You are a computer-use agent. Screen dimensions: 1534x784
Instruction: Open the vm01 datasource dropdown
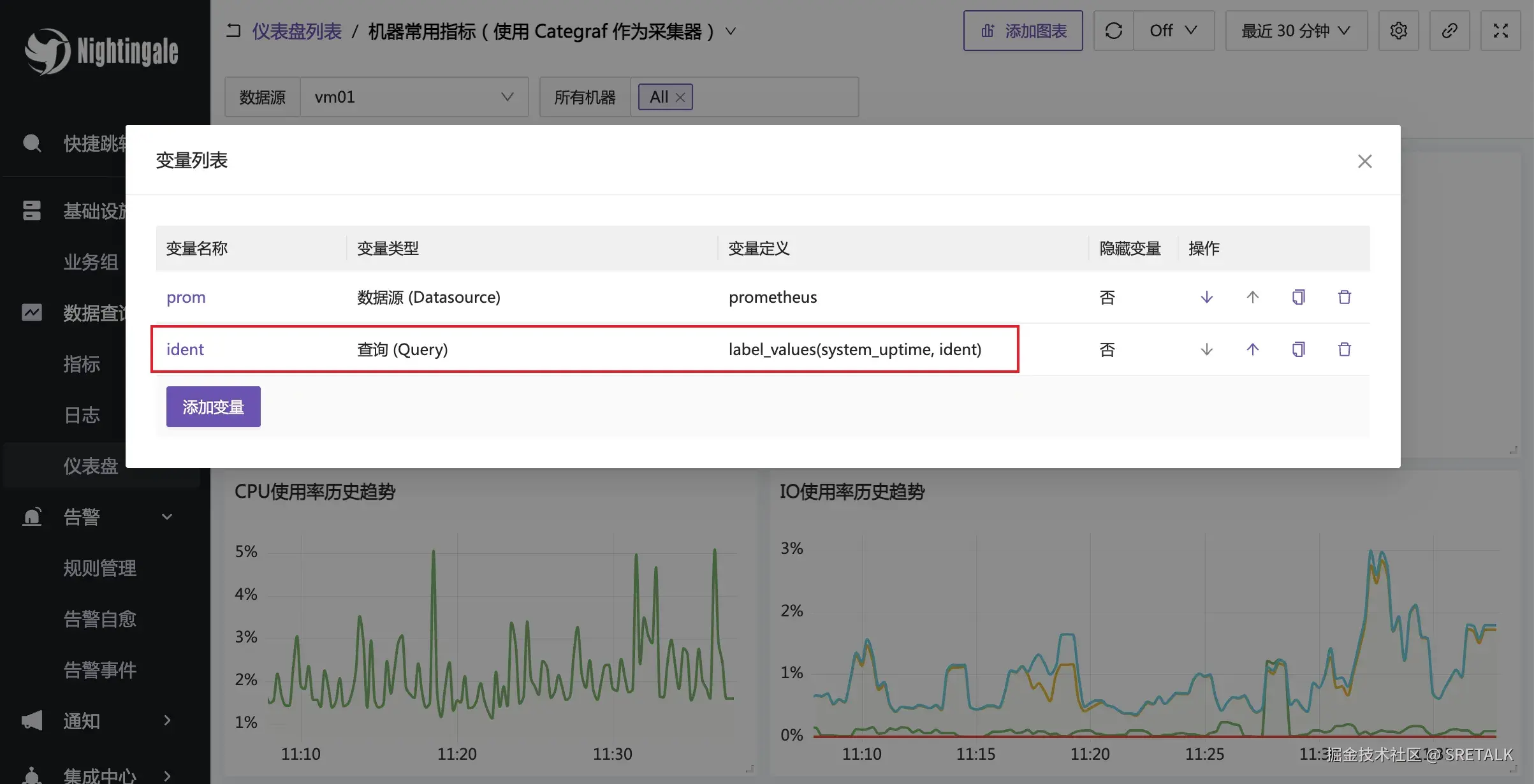[414, 97]
